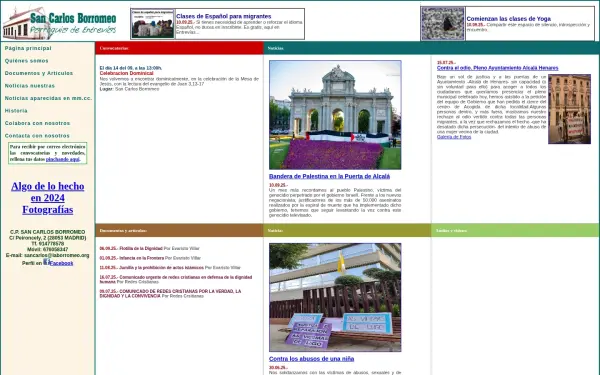Open Noticias aparecidas en mm.cc.

[x=48, y=98]
